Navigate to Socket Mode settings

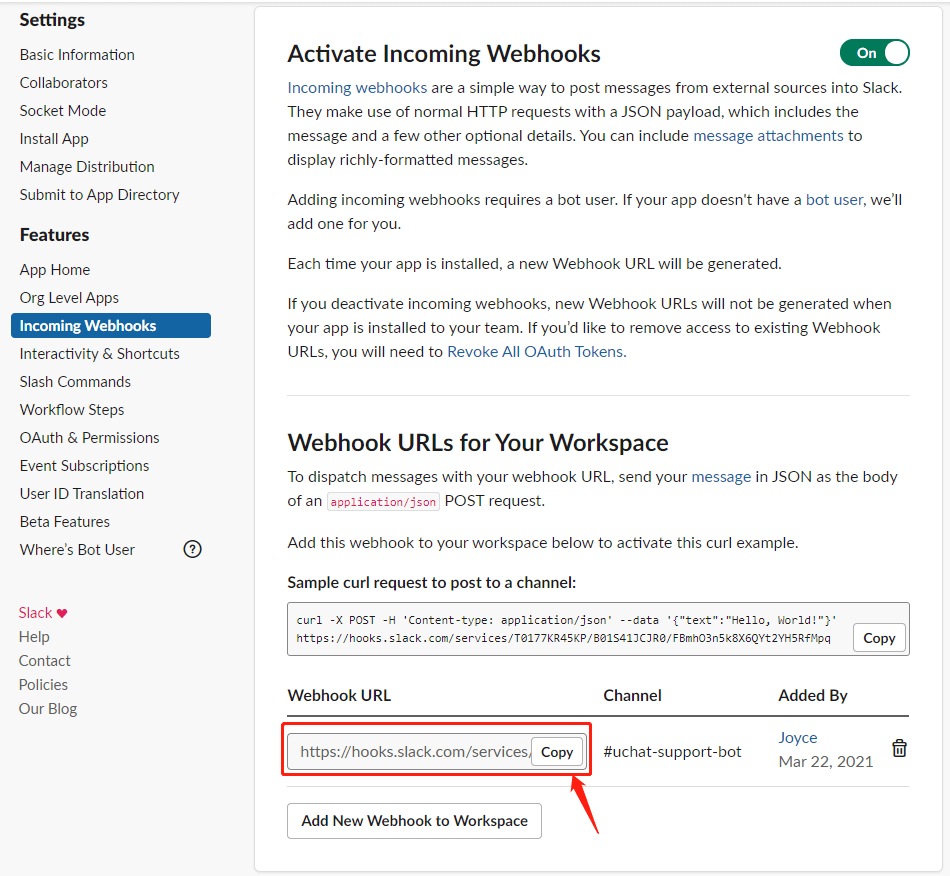pyautogui.click(x=63, y=111)
